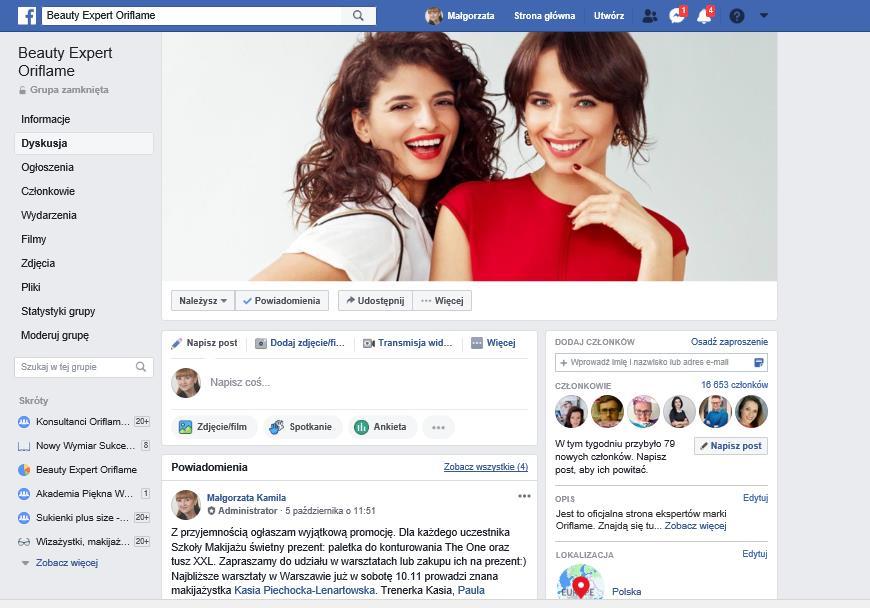Open more composer options ellipsis
This screenshot has width=870, height=608.
pos(438,428)
